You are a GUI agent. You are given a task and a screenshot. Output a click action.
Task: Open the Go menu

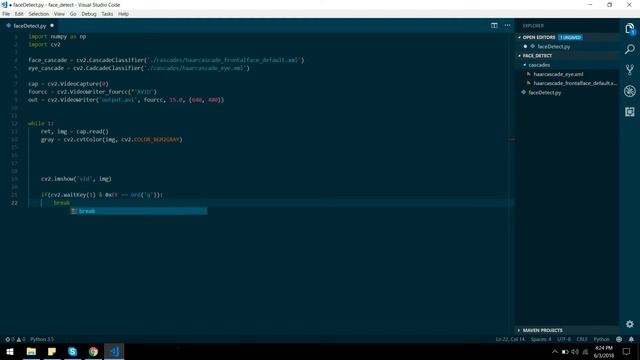pyautogui.click(x=73, y=14)
